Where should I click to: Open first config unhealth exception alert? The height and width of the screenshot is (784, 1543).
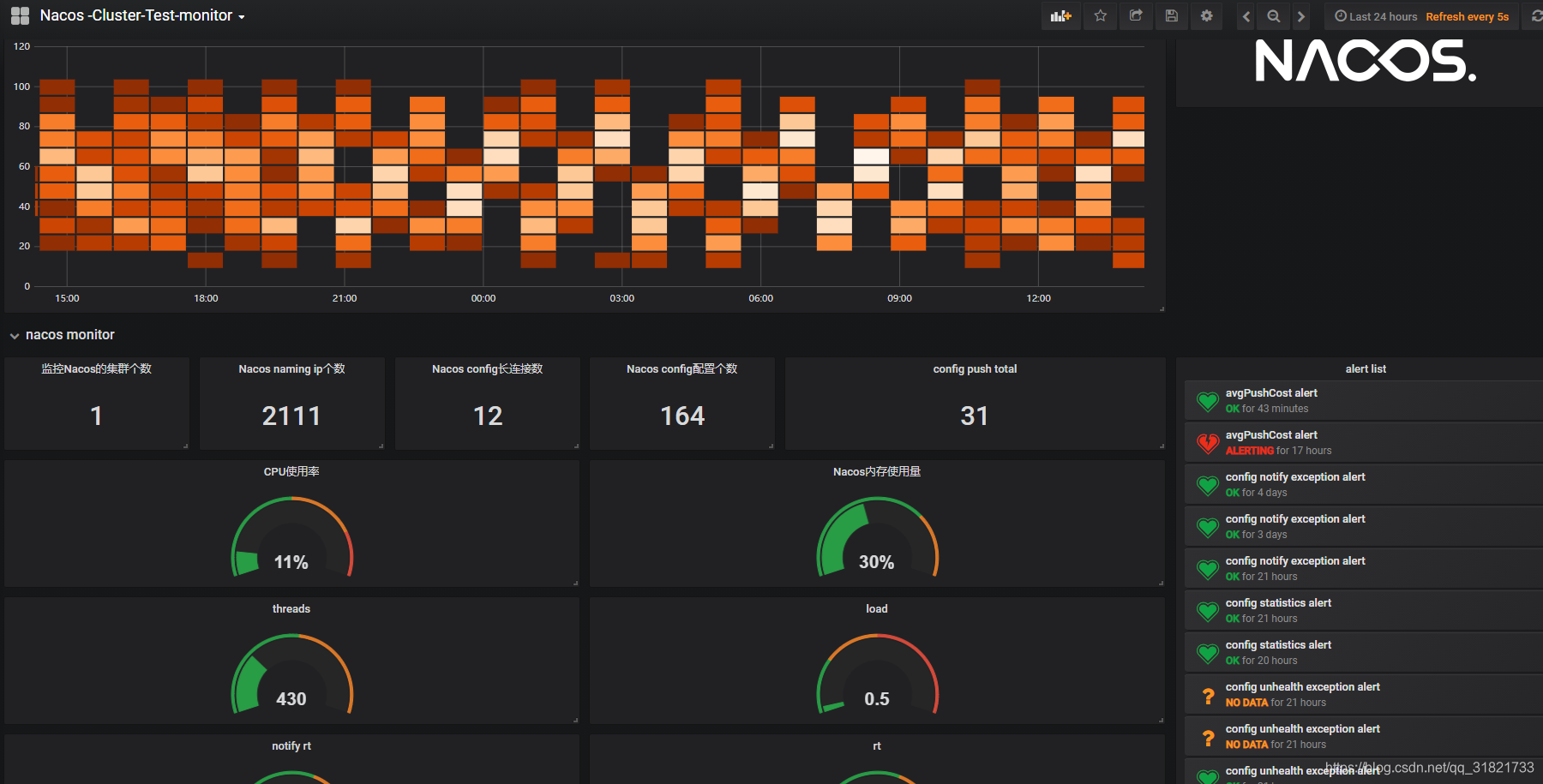point(1364,694)
